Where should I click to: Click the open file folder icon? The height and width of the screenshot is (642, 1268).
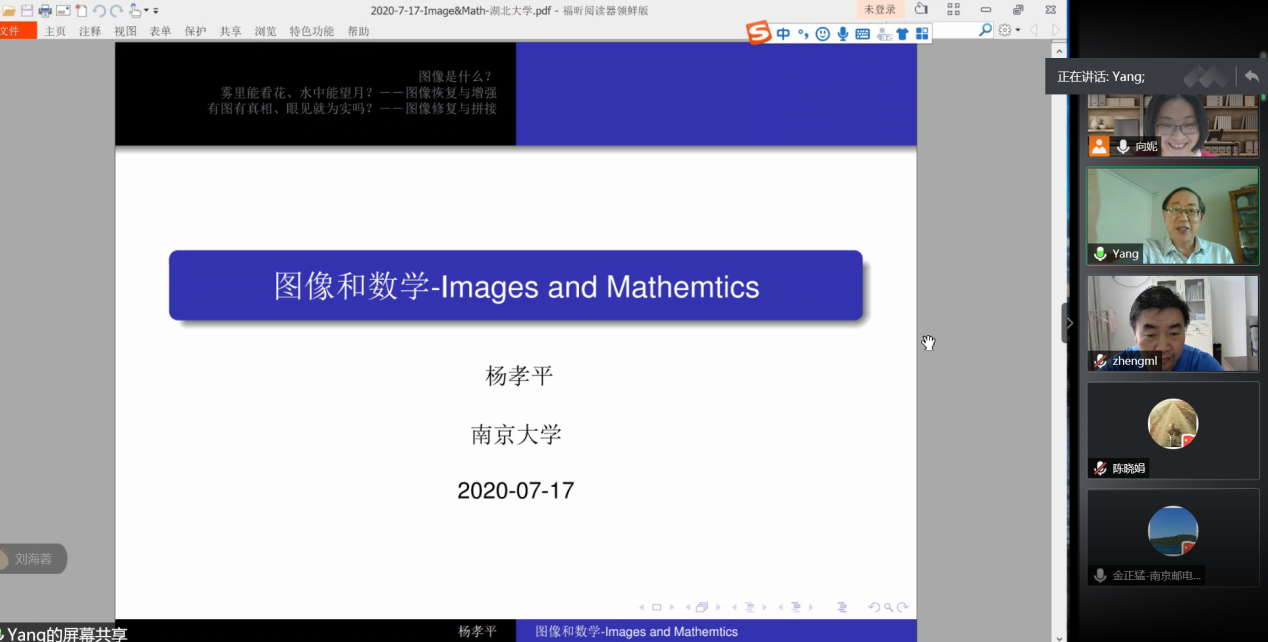pyautogui.click(x=9, y=10)
